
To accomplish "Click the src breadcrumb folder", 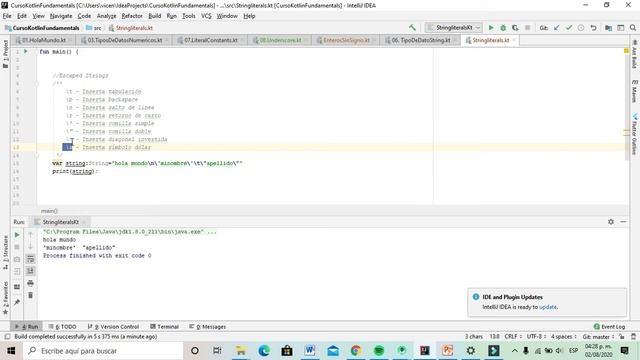I will [94, 28].
